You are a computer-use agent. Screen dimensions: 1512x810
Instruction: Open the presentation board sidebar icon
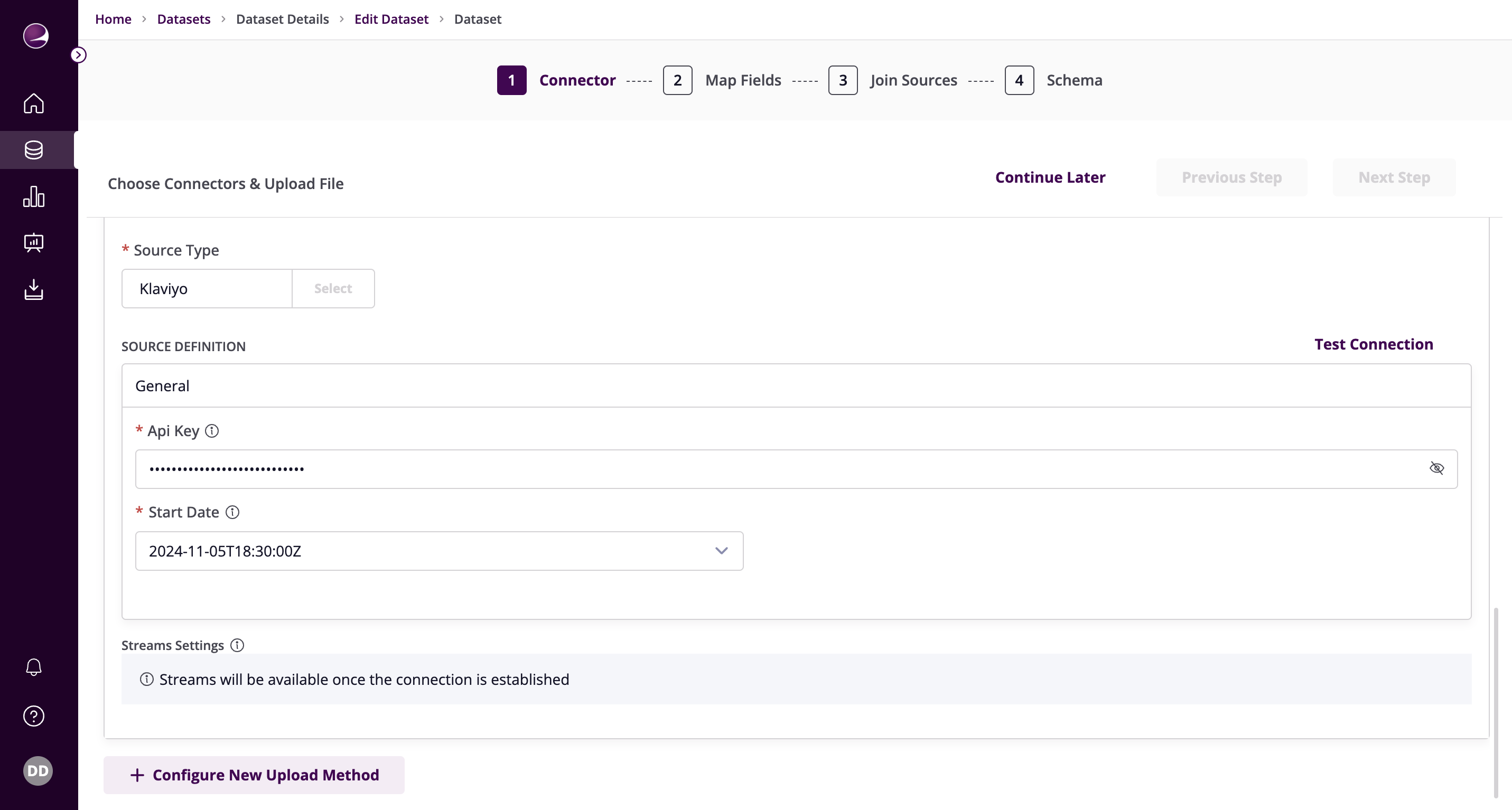(33, 243)
